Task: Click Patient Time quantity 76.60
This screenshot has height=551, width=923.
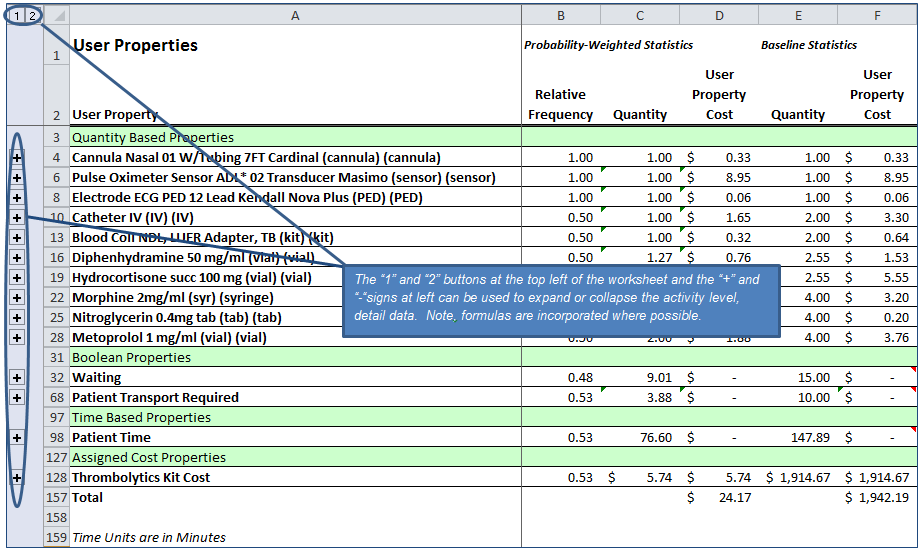Action: tap(656, 438)
